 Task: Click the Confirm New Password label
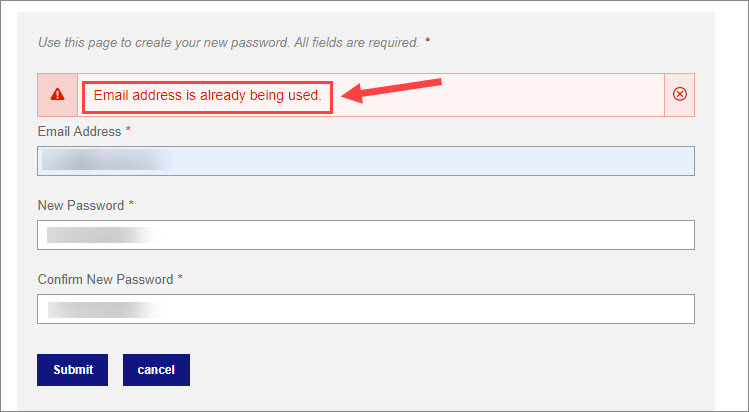click(x=106, y=279)
